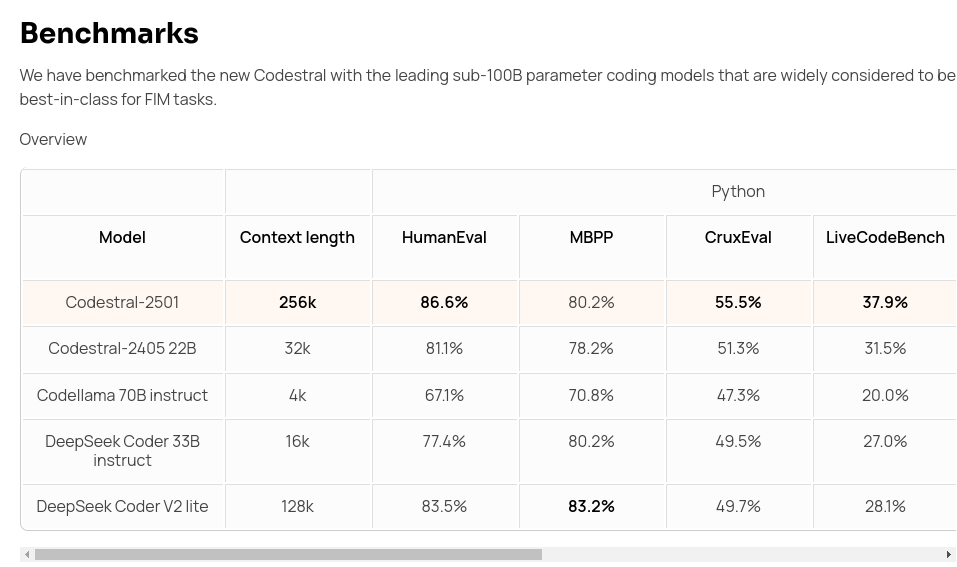Screen dimensions: 957x567
Task: Click the DeepSeek Coder 33B instruct cell
Action: point(123,451)
